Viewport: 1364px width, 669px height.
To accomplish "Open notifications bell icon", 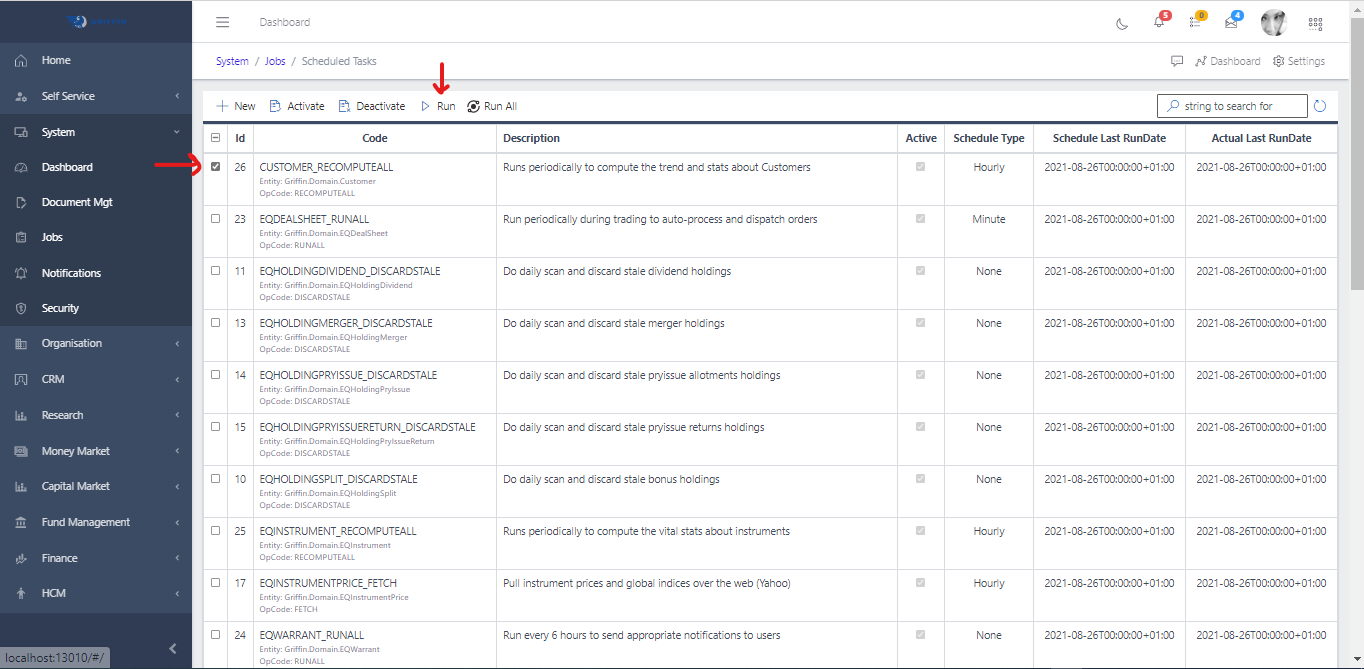I will [x=1159, y=22].
